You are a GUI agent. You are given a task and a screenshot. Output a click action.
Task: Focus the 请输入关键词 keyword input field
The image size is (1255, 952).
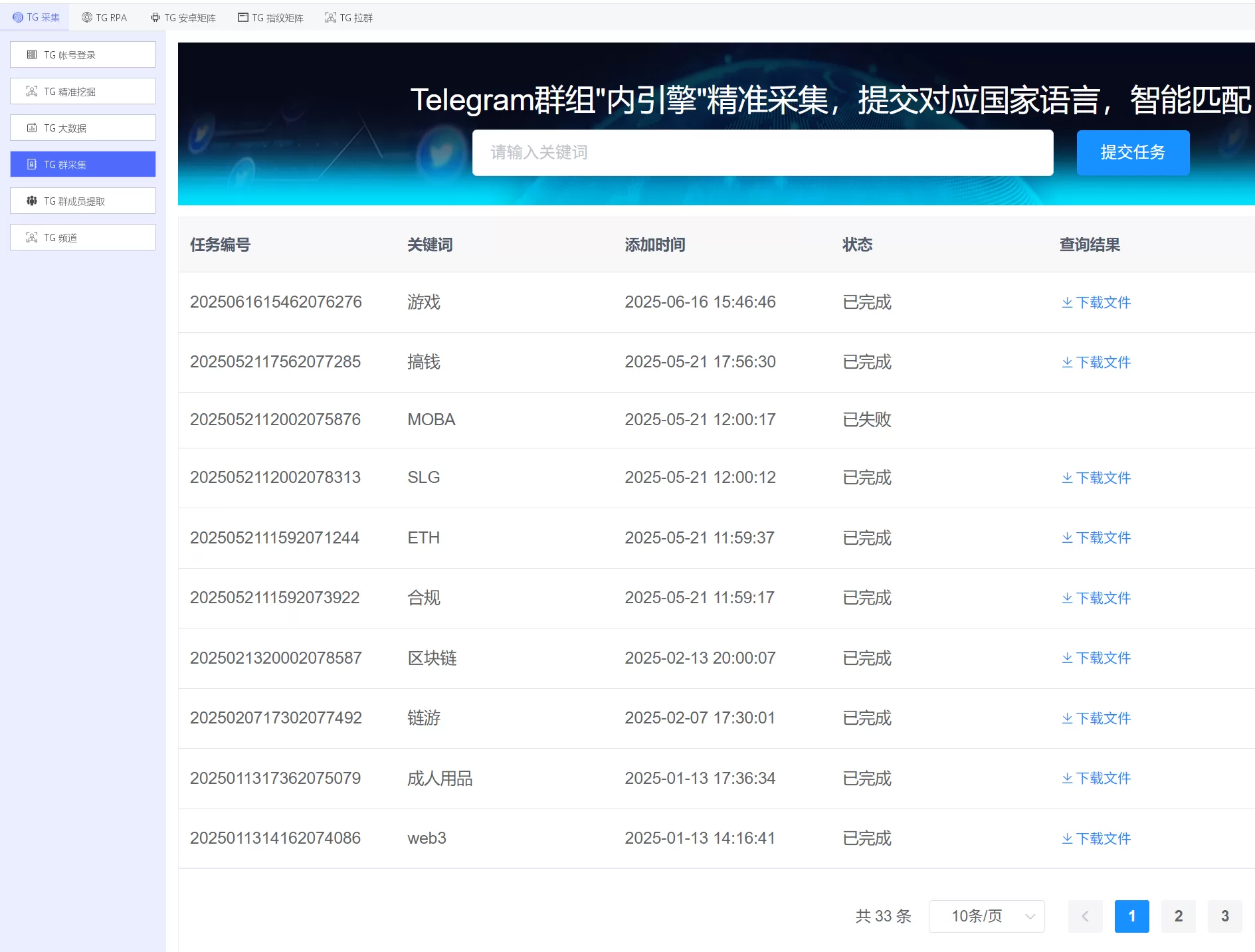coord(763,153)
